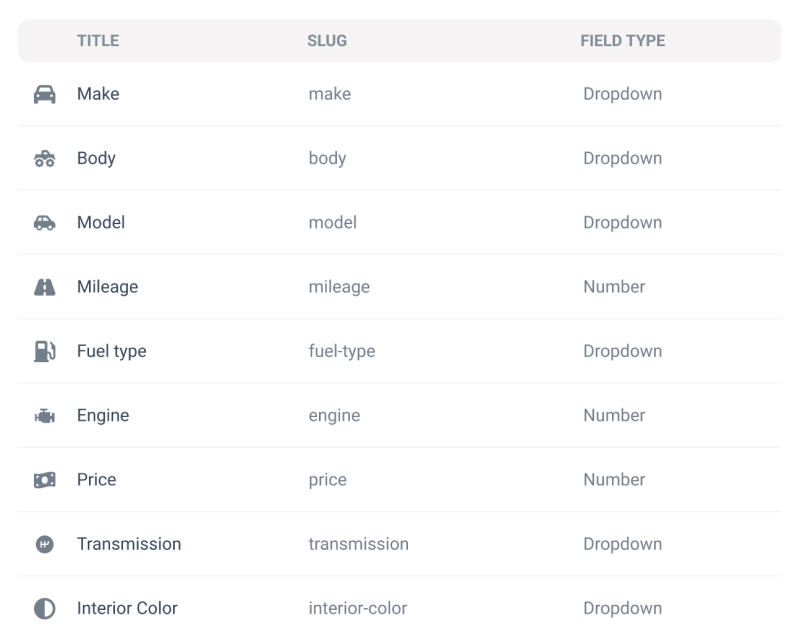Click Number field type in Price row
This screenshot has width=800, height=640.
[614, 480]
